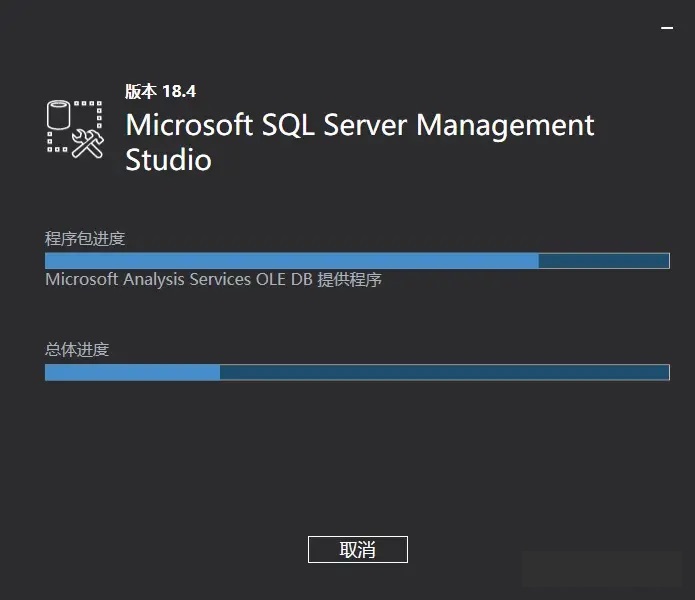Screen dimensions: 695x600
Task: Click the 总体进度 overall progress bar
Action: [357, 372]
